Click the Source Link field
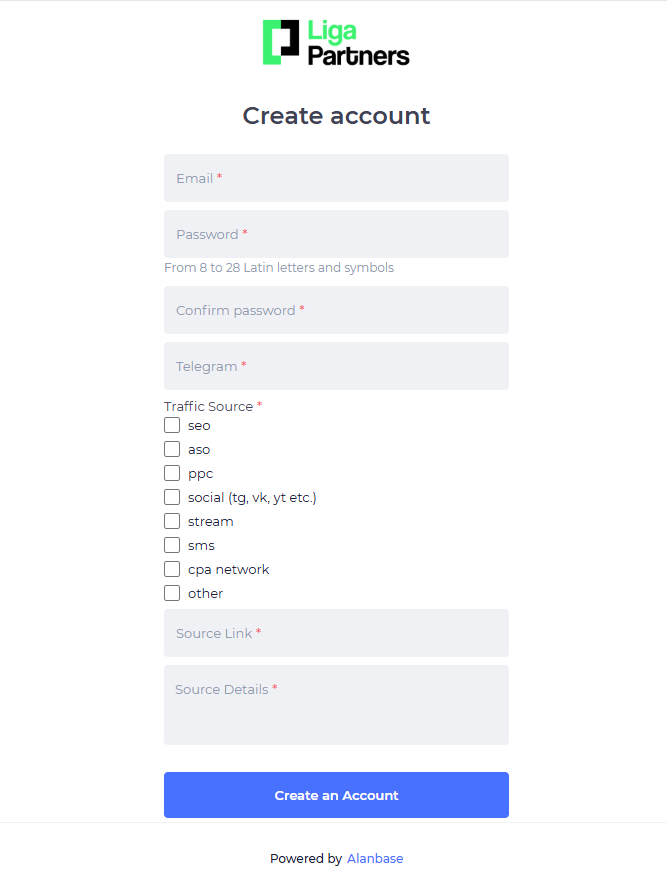 coord(336,633)
